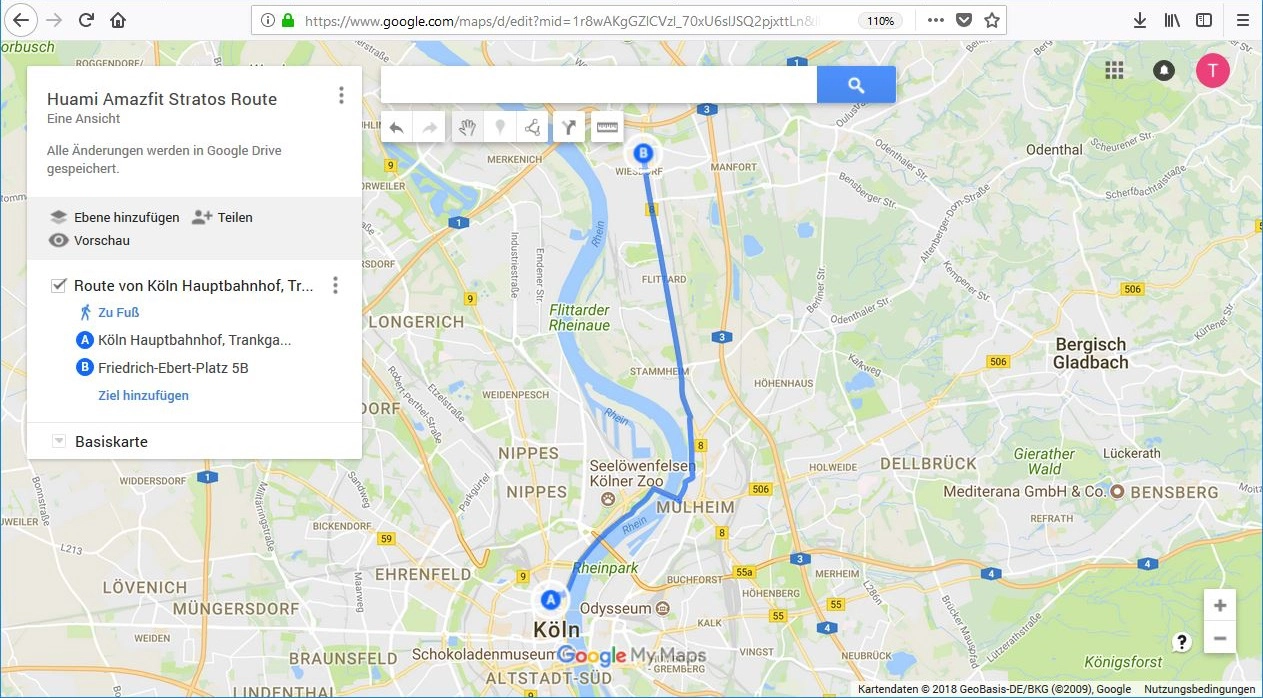1263x698 pixels.
Task: Select the hand pan tool
Action: (467, 127)
